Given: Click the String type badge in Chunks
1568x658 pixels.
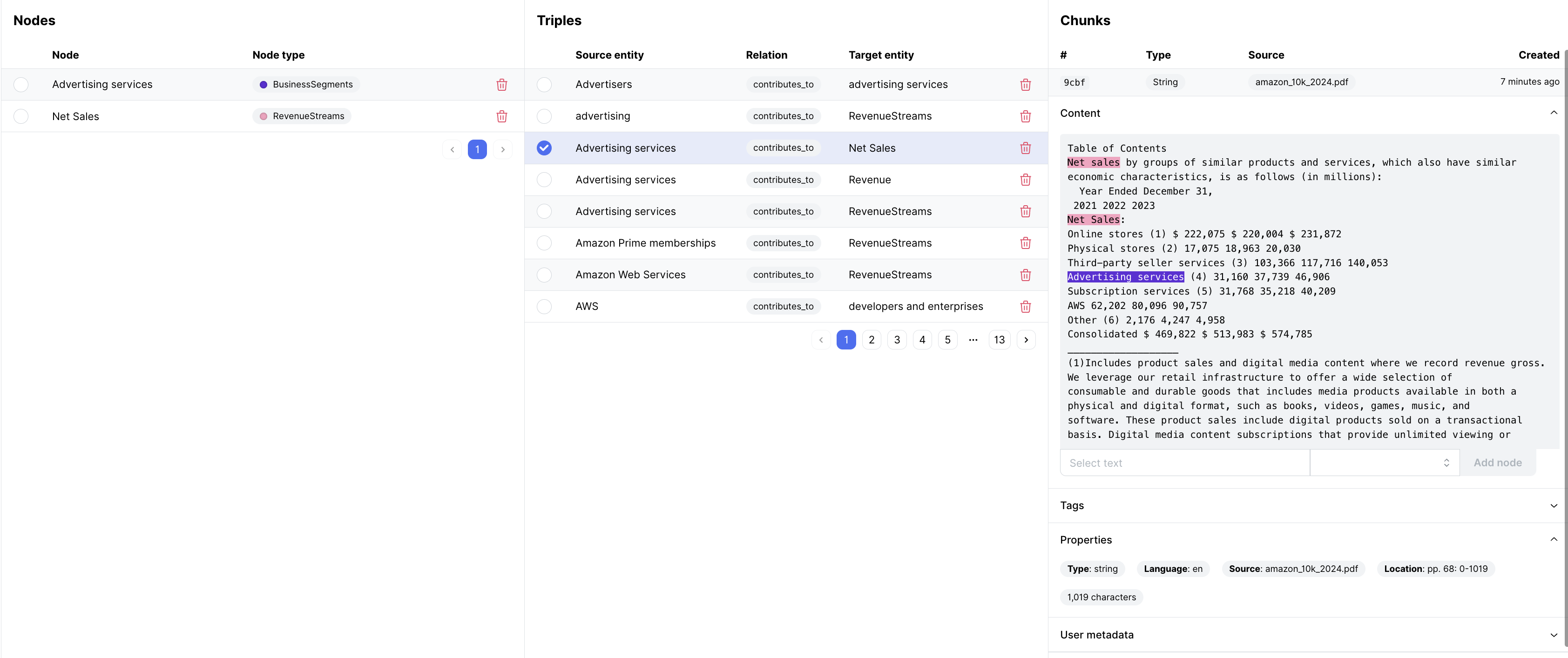Looking at the screenshot, I should tap(1165, 82).
